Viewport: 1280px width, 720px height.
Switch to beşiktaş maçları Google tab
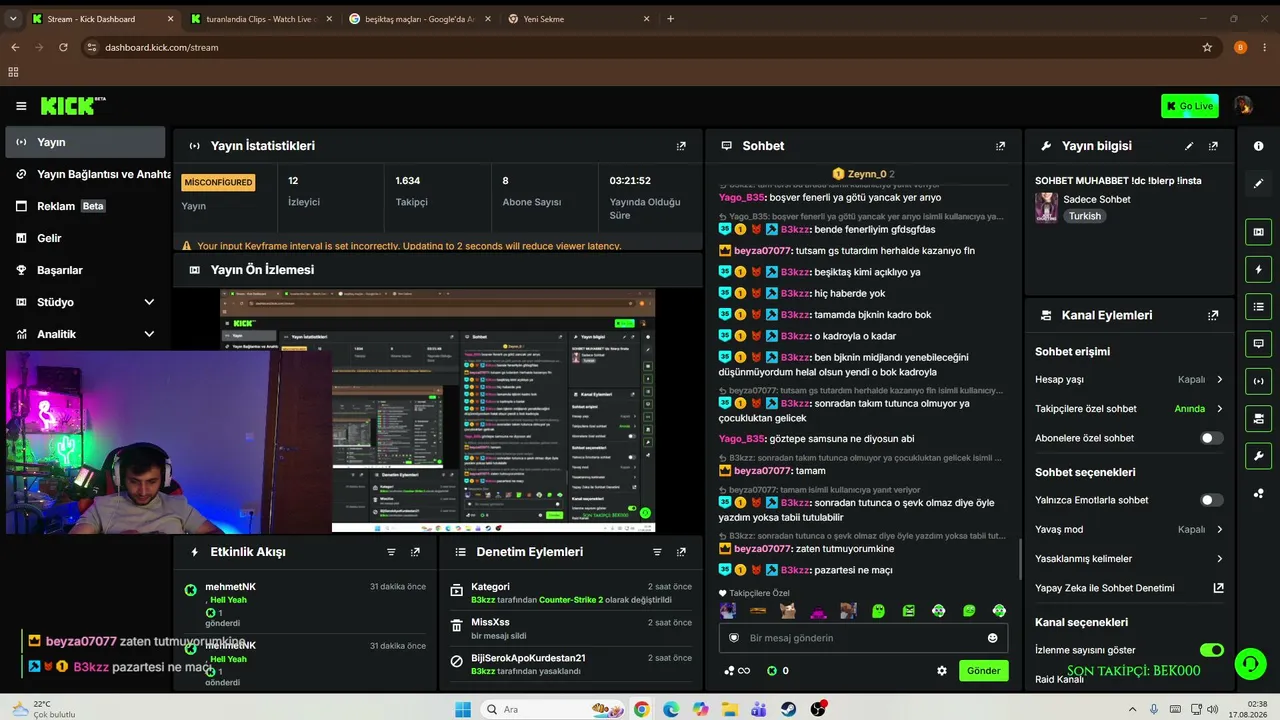420,19
